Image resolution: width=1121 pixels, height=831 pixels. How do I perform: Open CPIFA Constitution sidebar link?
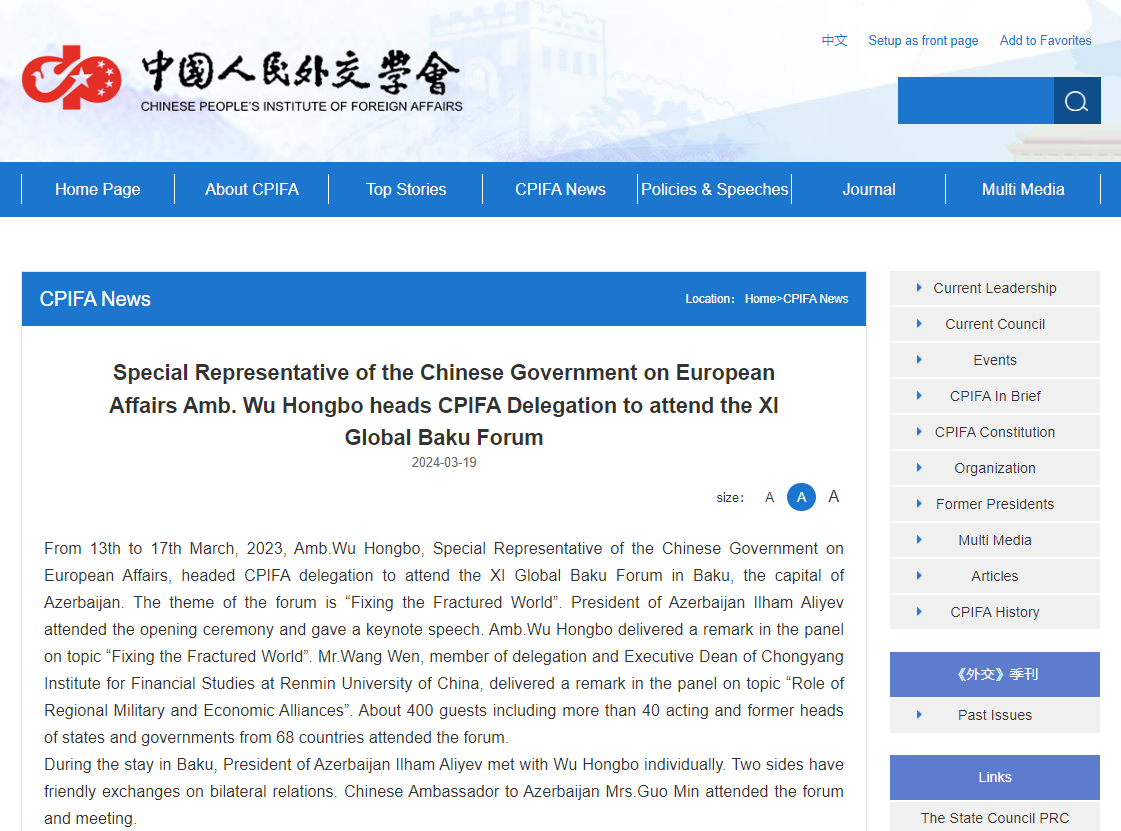pos(994,432)
